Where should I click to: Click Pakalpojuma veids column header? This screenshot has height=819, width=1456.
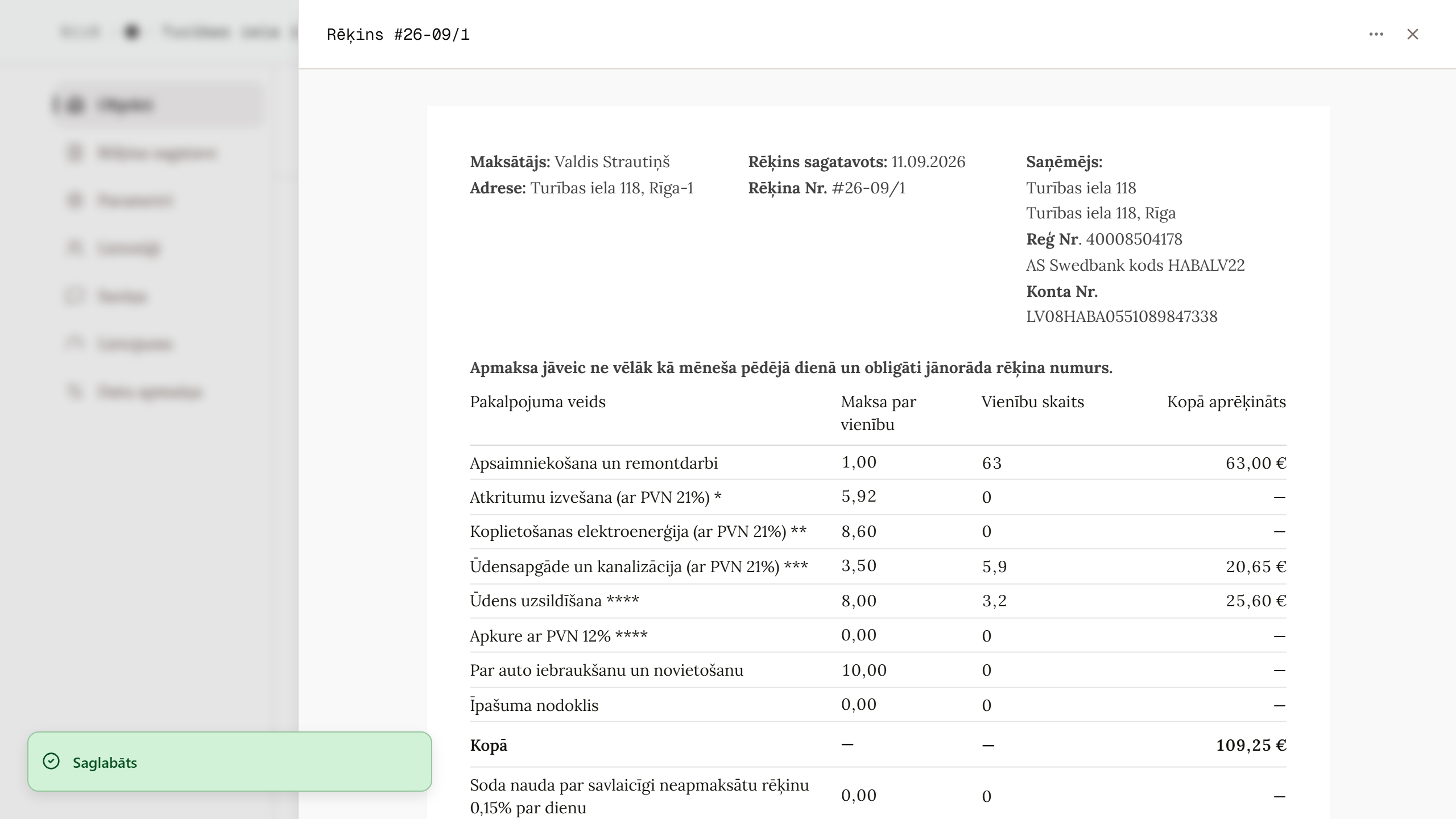click(x=537, y=402)
